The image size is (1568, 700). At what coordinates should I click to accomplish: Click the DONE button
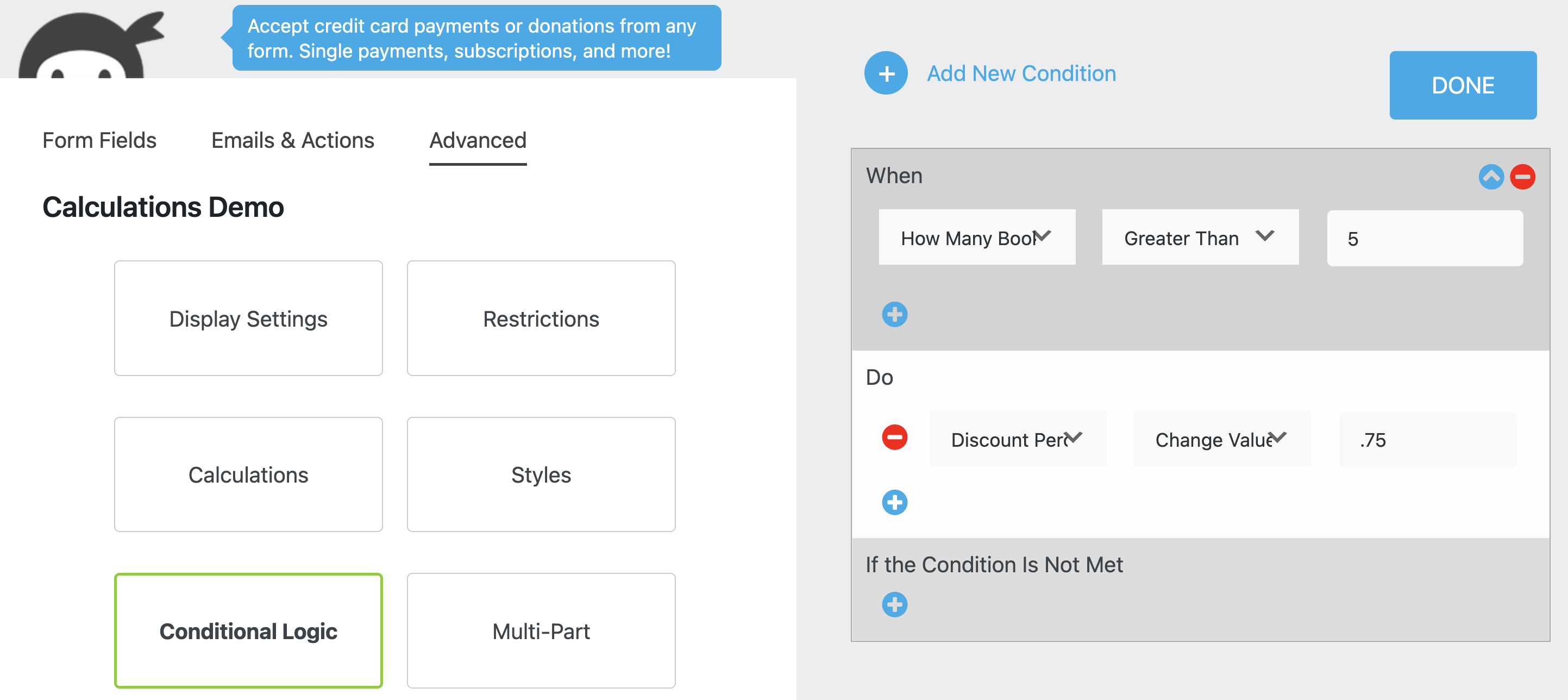(x=1463, y=85)
